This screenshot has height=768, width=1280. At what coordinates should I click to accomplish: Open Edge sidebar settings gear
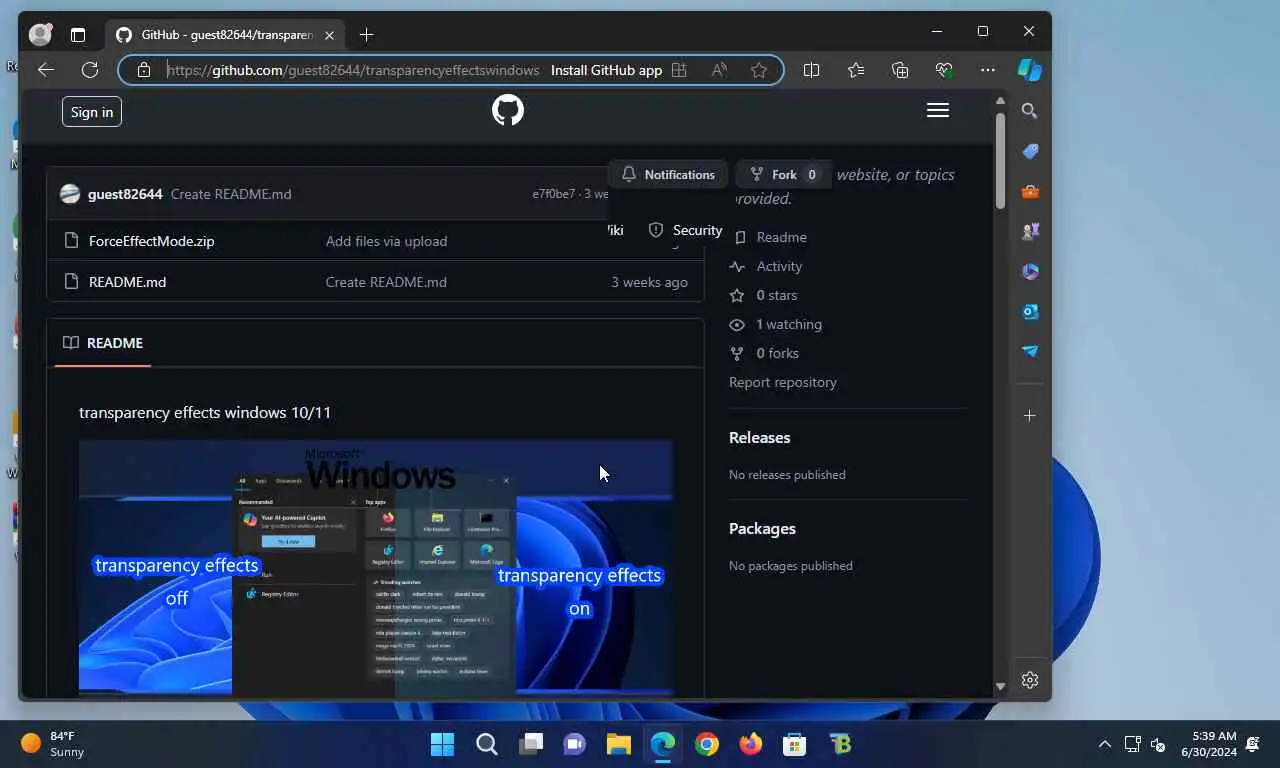[1030, 680]
